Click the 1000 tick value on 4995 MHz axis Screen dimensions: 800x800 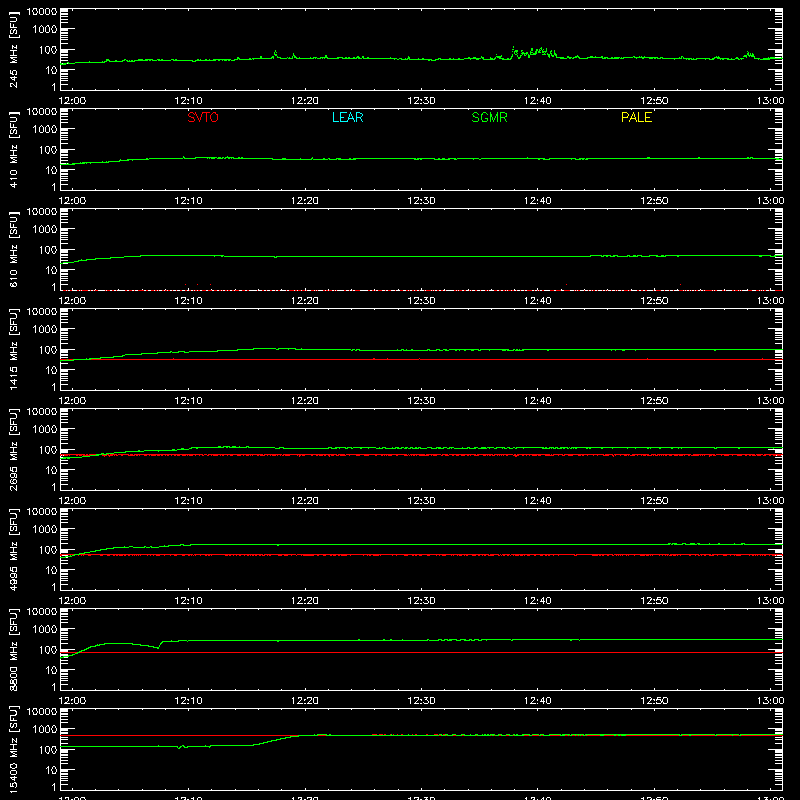[x=45, y=530]
